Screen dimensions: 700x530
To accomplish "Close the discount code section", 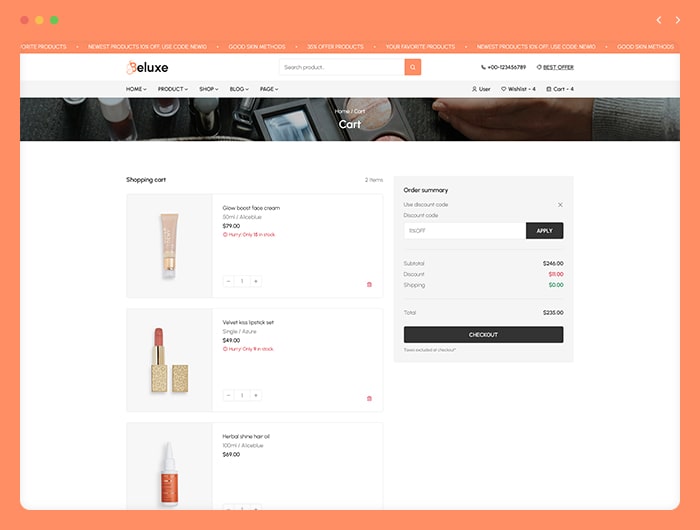I will pyautogui.click(x=560, y=204).
